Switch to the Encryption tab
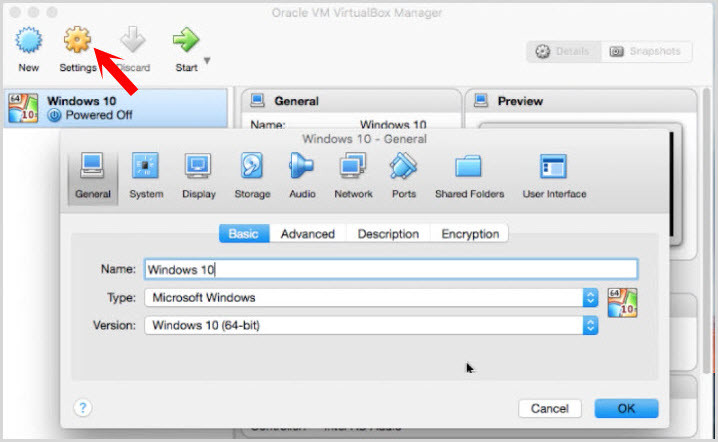Viewport: 718px width, 442px height. coord(470,234)
